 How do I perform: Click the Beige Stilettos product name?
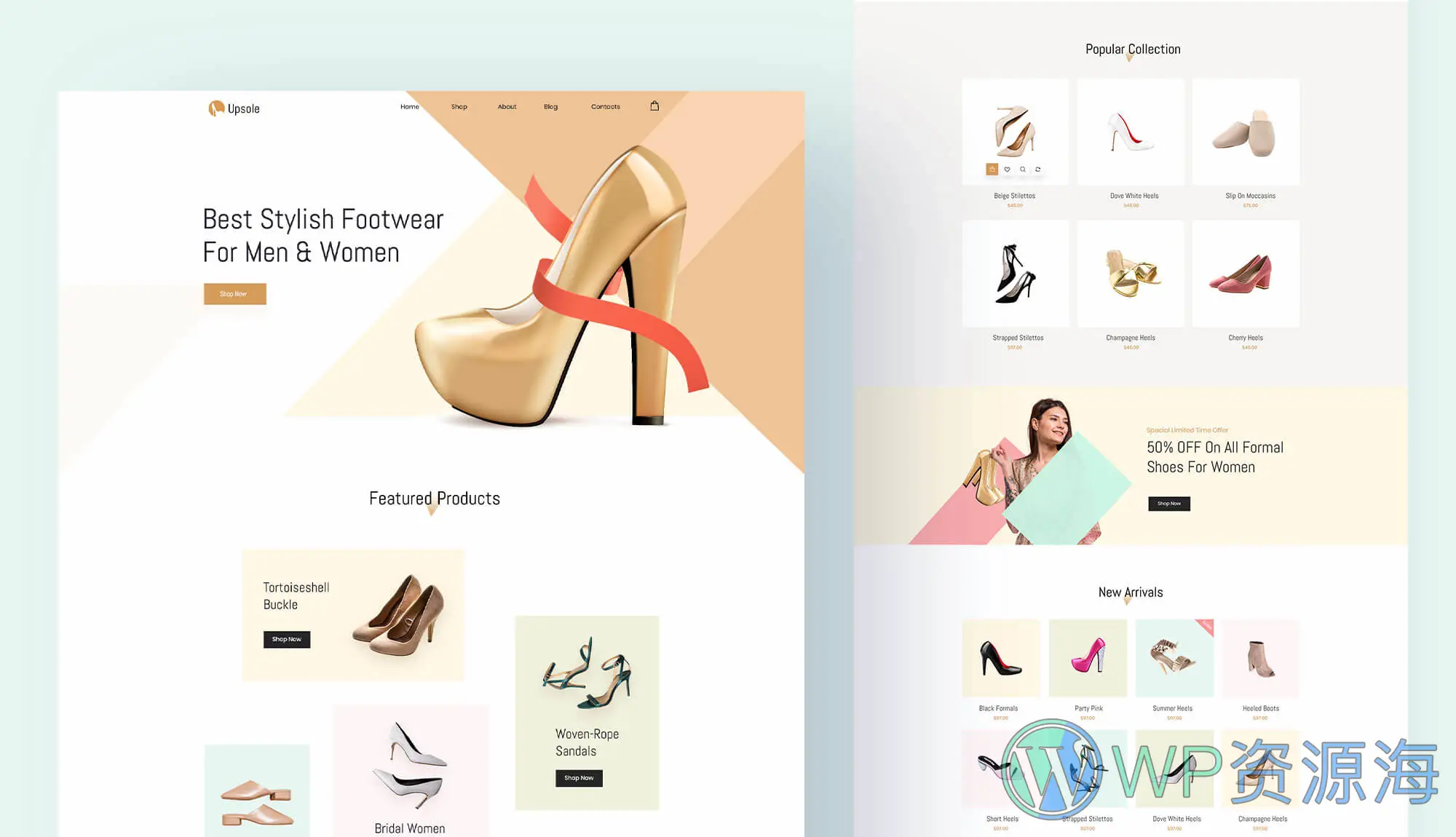click(x=1015, y=196)
